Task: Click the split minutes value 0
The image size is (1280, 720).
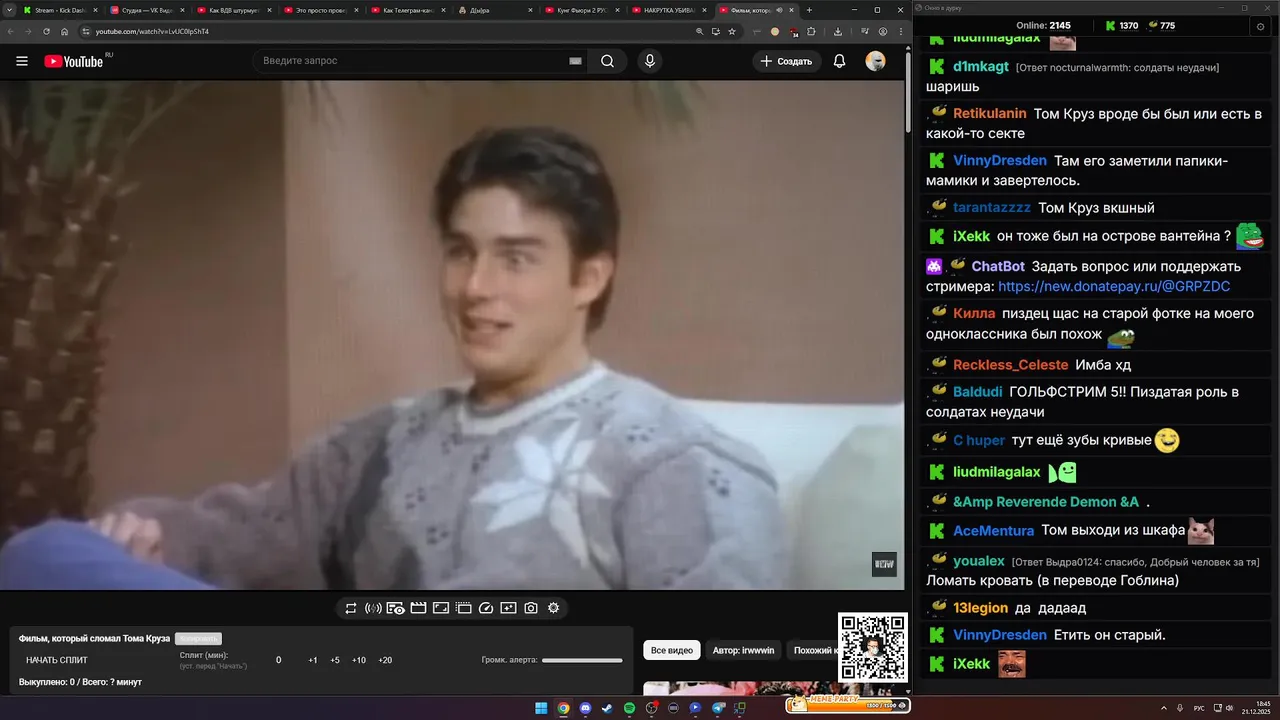Action: tap(279, 660)
